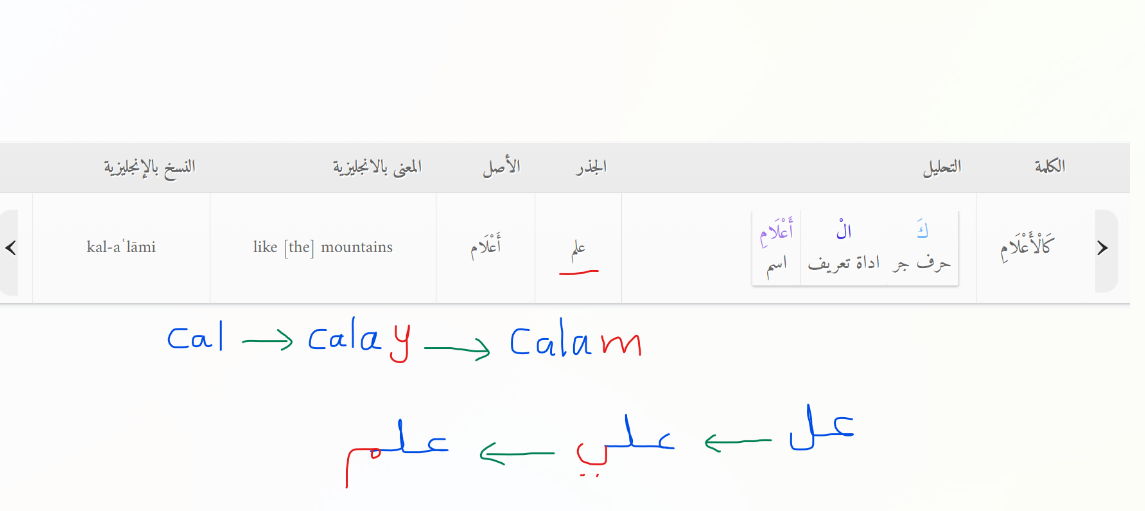The image size is (1145, 511).
Task: Select the الكلمة column header
Action: point(1050,167)
